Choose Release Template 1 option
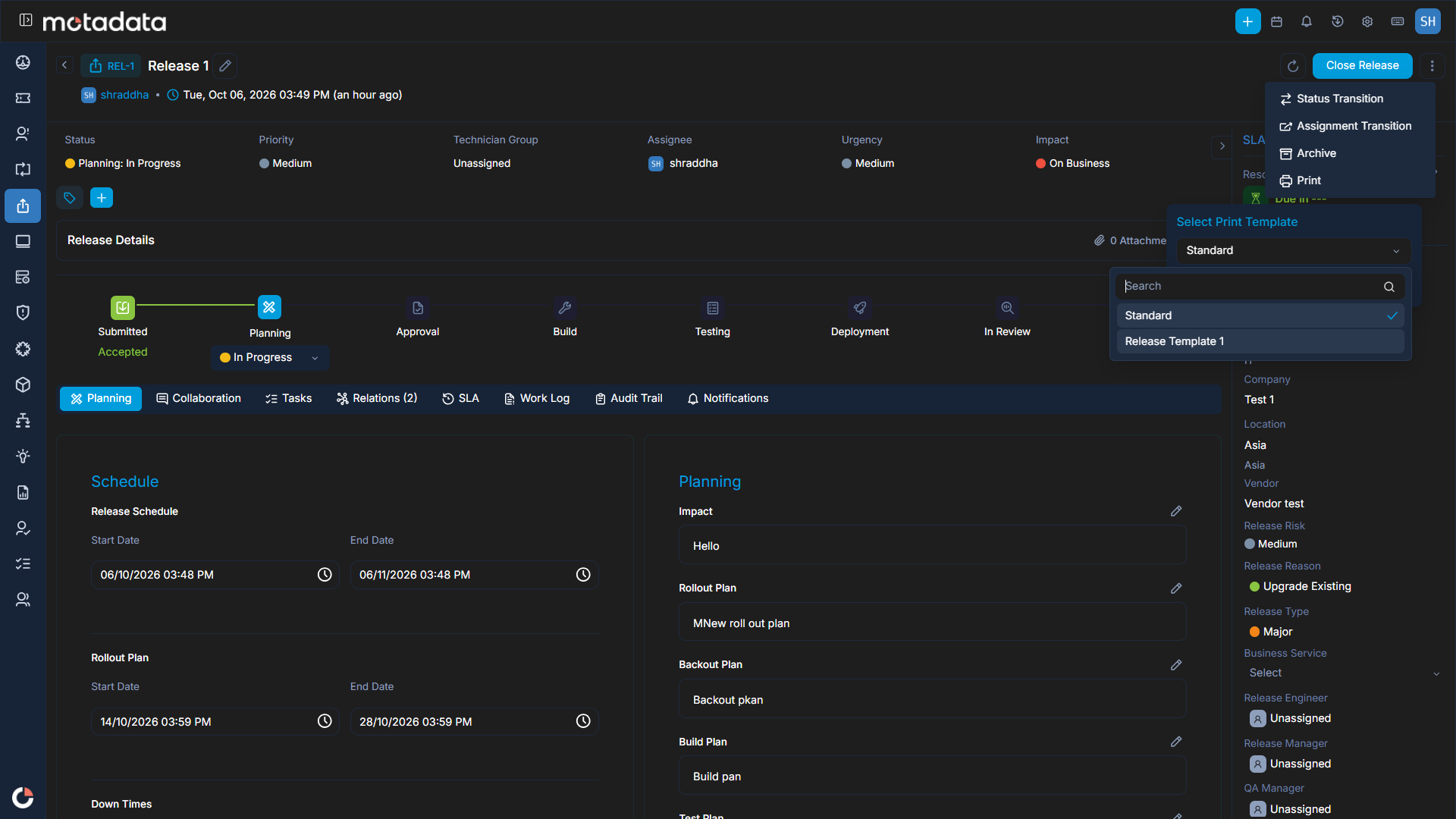 tap(1260, 341)
